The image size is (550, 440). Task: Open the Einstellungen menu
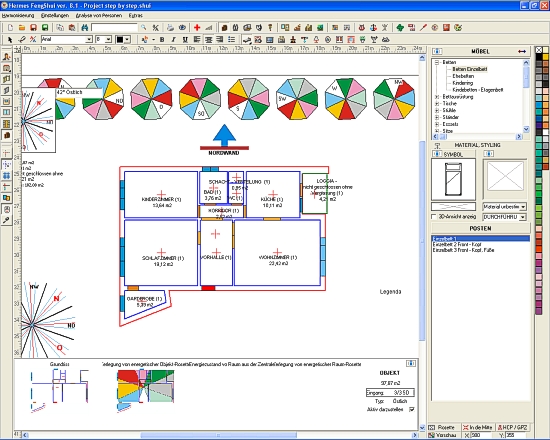coord(55,15)
